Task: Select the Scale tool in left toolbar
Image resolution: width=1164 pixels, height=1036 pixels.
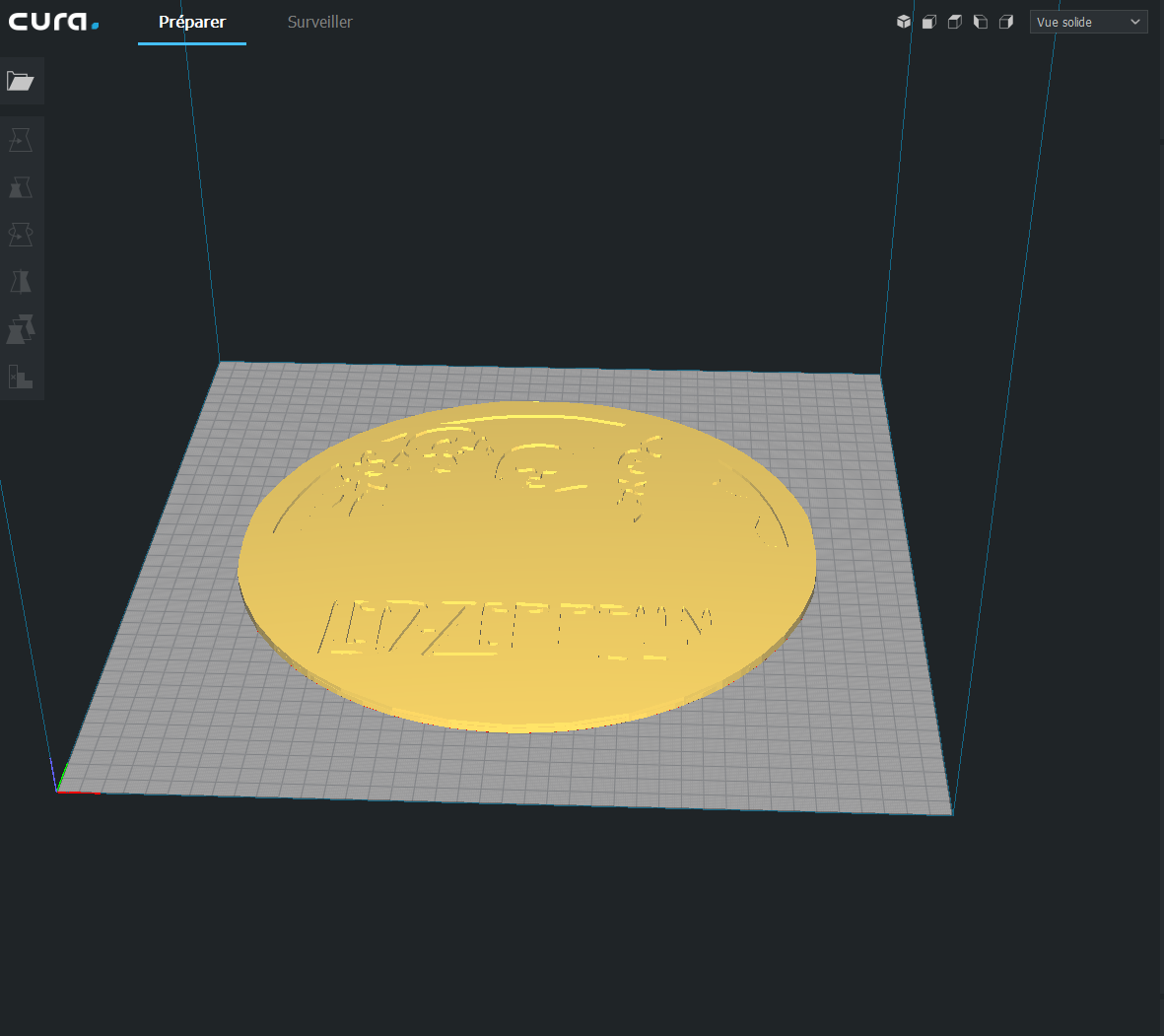Action: click(21, 187)
